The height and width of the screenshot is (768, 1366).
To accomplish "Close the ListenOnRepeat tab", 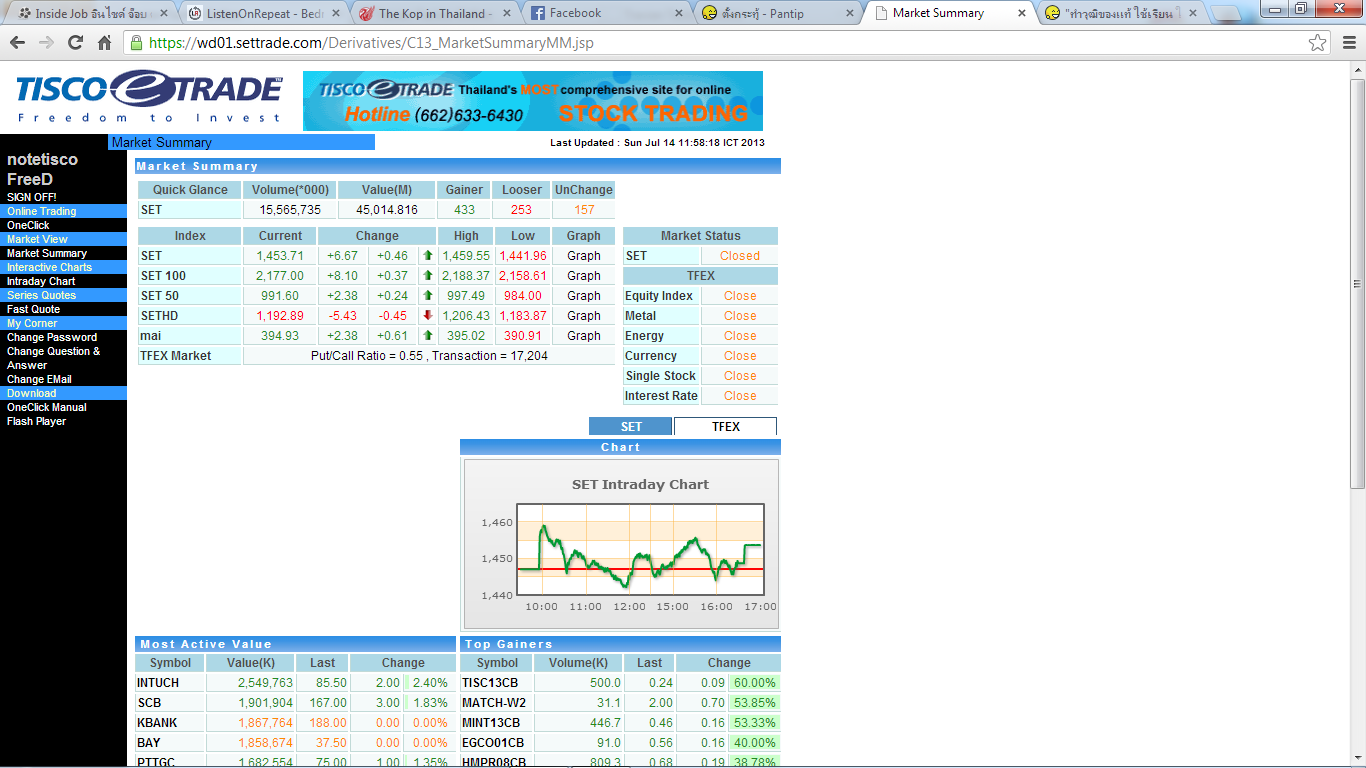I will pyautogui.click(x=335, y=14).
